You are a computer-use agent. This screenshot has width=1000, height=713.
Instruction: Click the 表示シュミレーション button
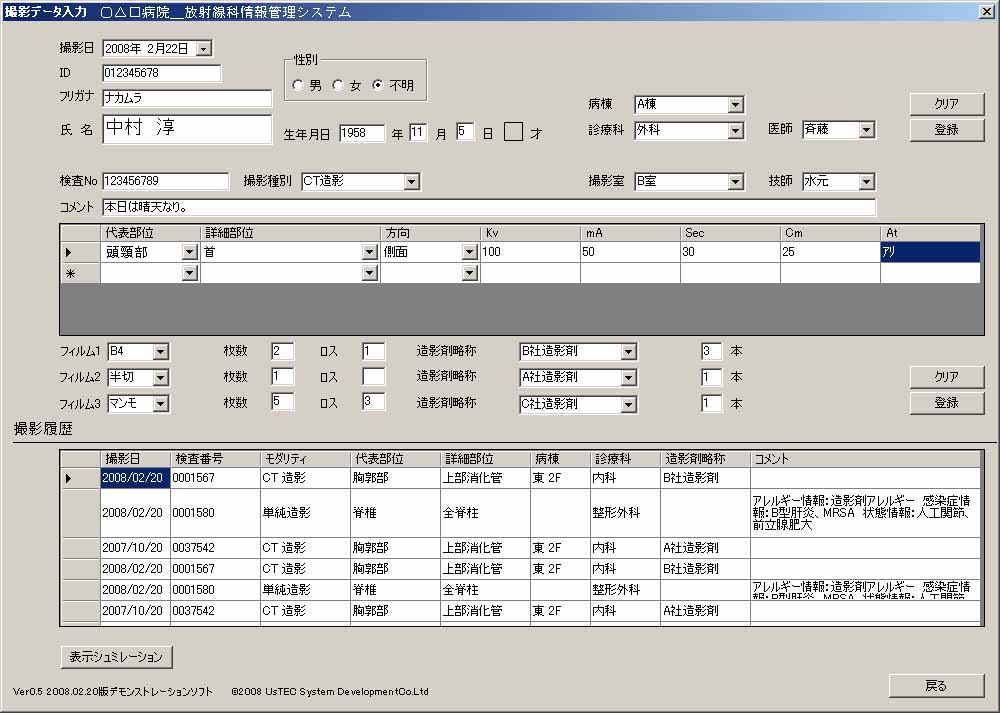116,657
